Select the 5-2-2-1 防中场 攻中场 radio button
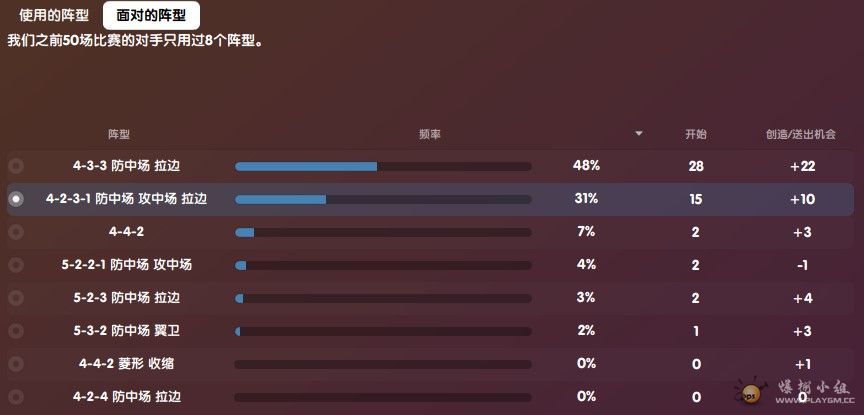This screenshot has height=415, width=864. tap(16, 265)
